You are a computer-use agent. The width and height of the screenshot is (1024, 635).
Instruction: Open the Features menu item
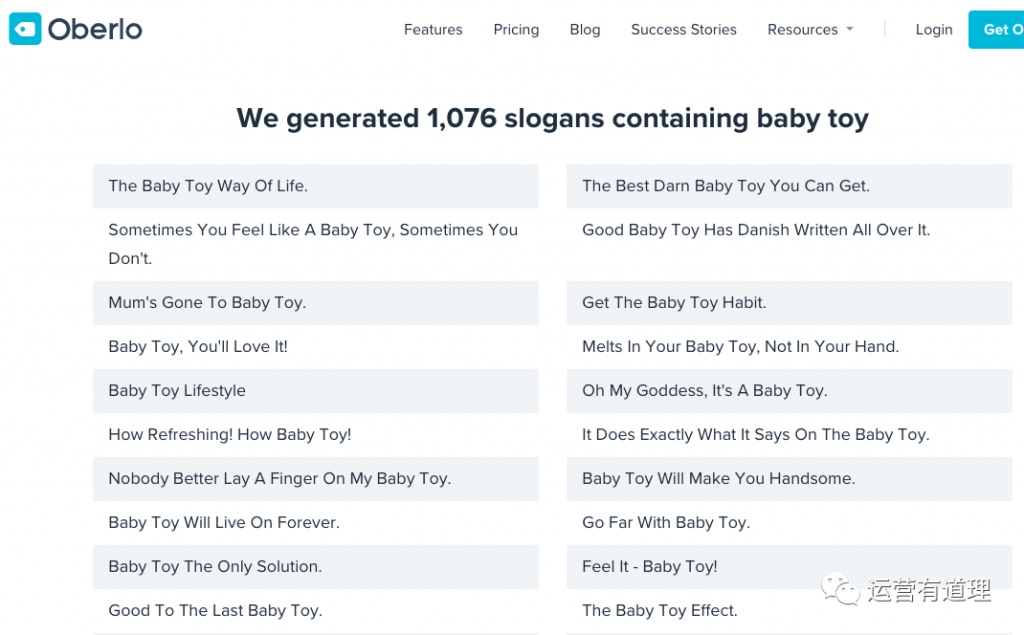pos(433,29)
